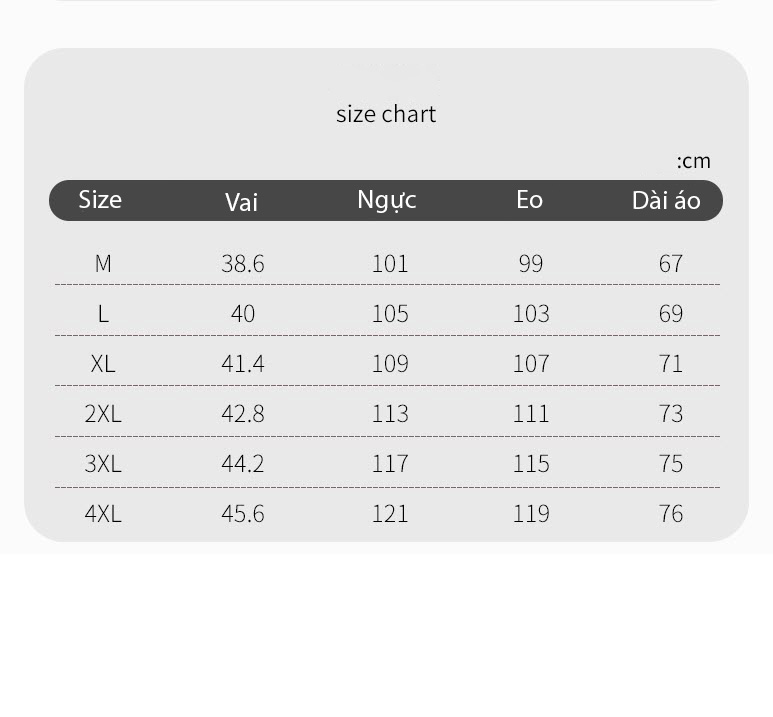Select the 3XL size row label
Viewport: 773px width, 717px height.
[x=103, y=464]
